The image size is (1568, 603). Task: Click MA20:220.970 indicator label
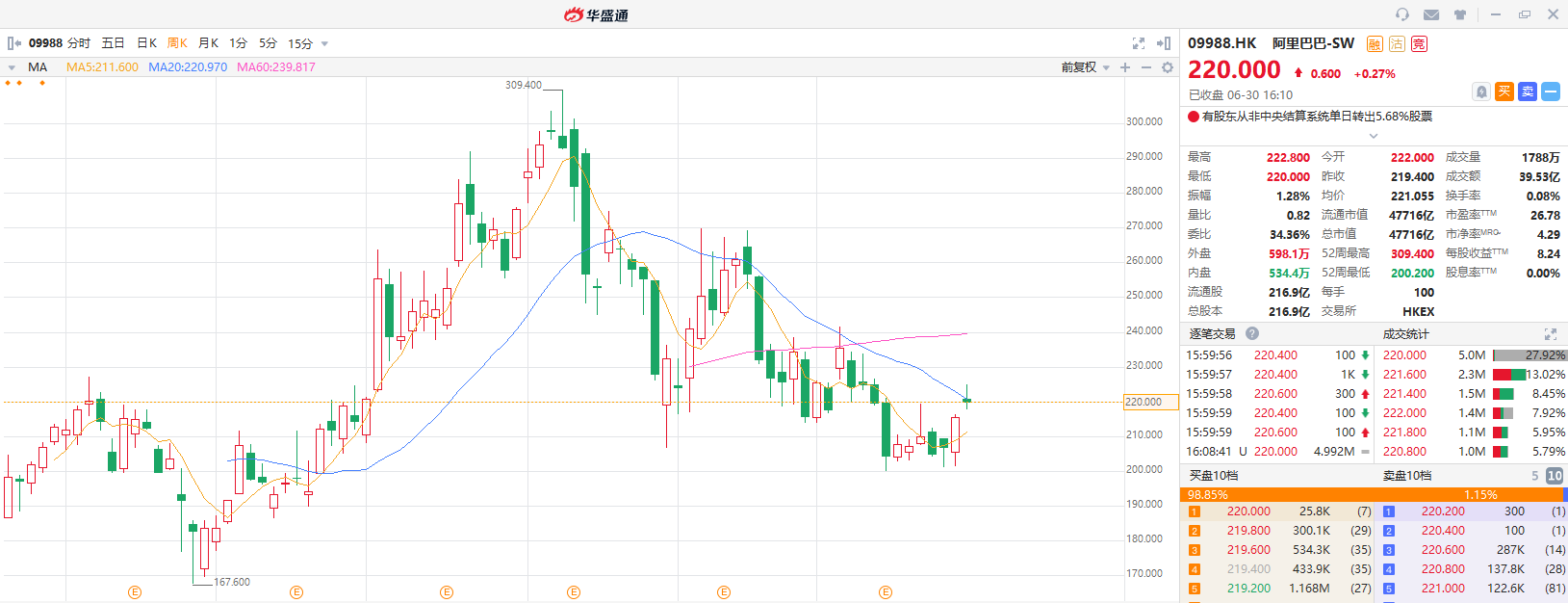(x=188, y=67)
